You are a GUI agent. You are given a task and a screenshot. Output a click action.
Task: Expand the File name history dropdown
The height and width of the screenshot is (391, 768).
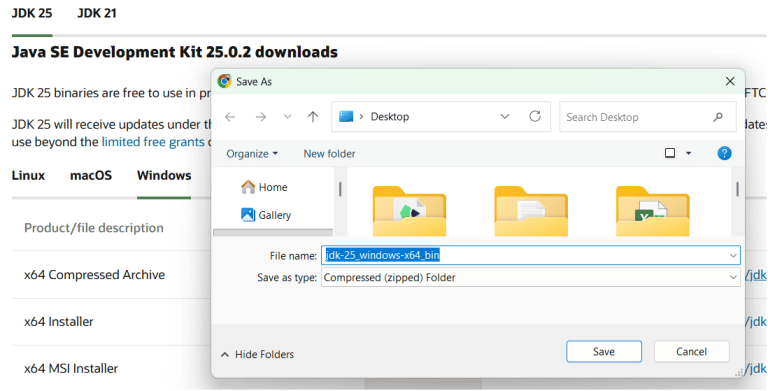pos(733,255)
